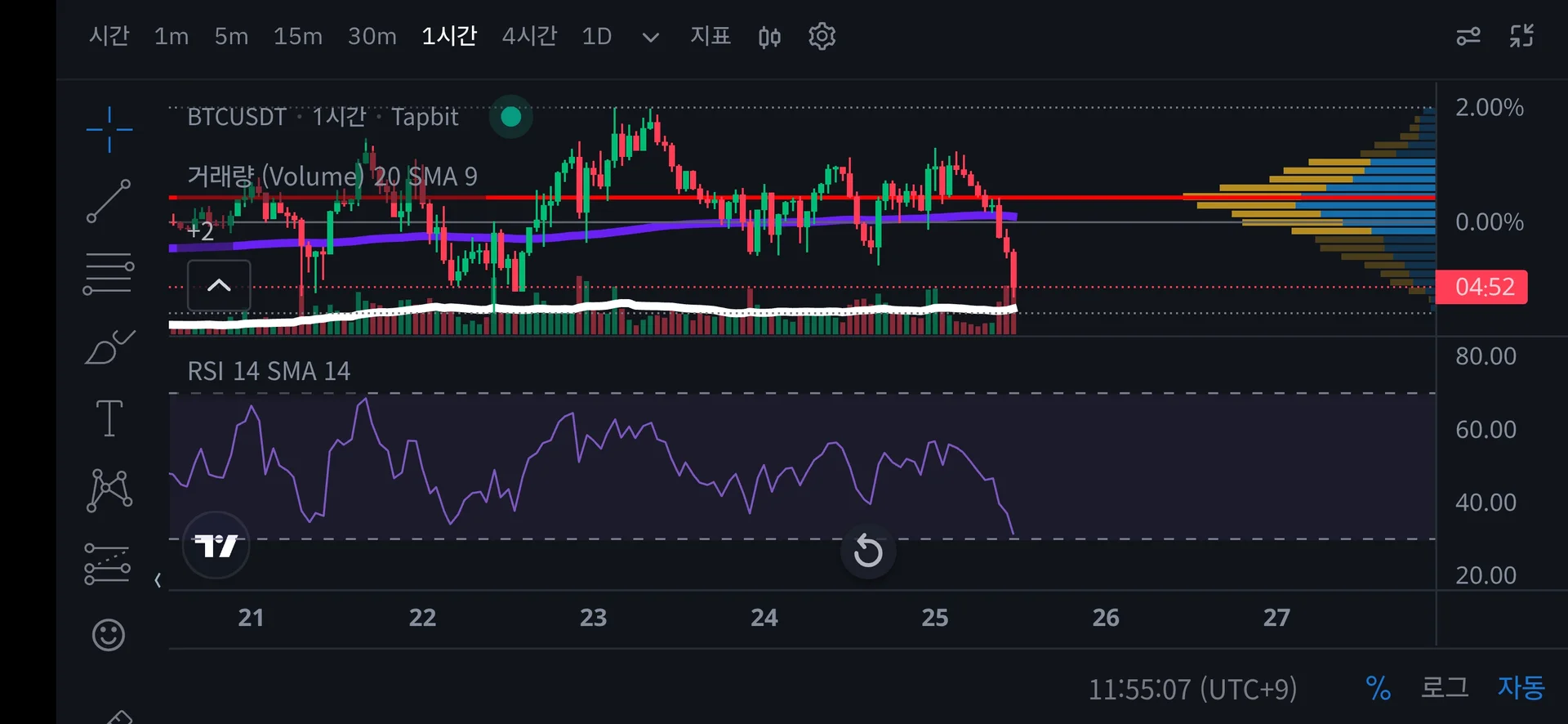Viewport: 1568px width, 724px height.
Task: Toggle 로그 logarithmic scale
Action: 1445,688
